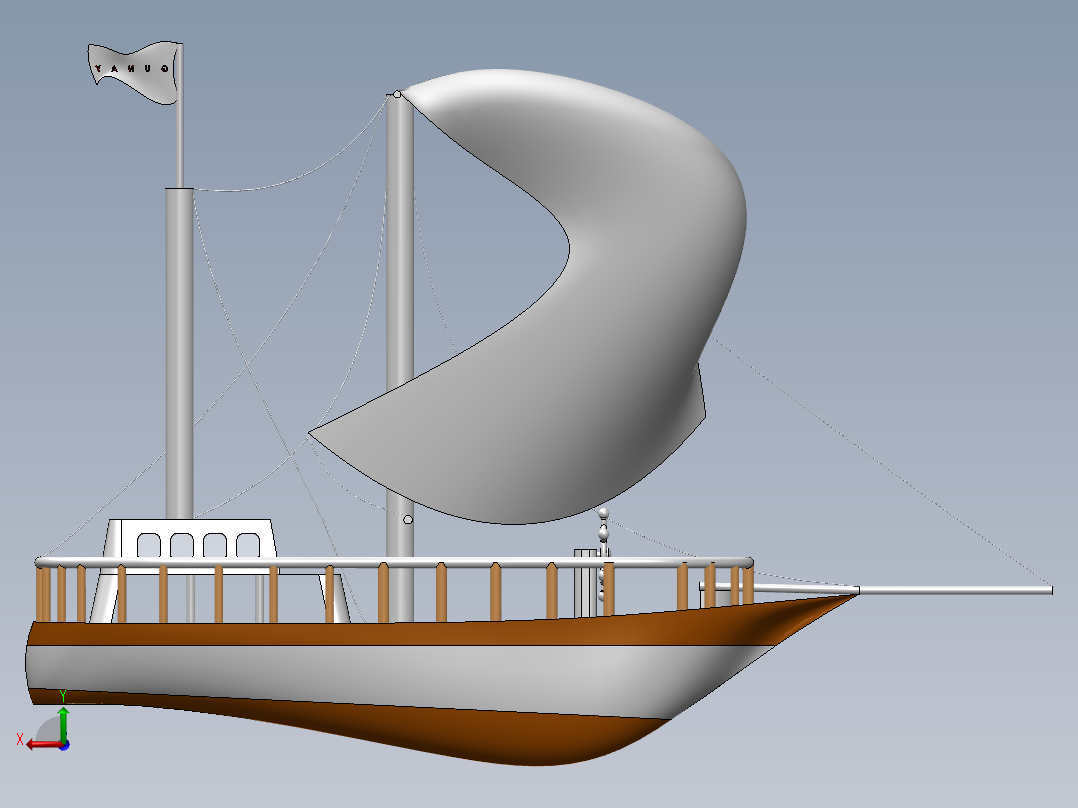Click the Y axis label text
This screenshot has height=808, width=1078.
[x=63, y=694]
